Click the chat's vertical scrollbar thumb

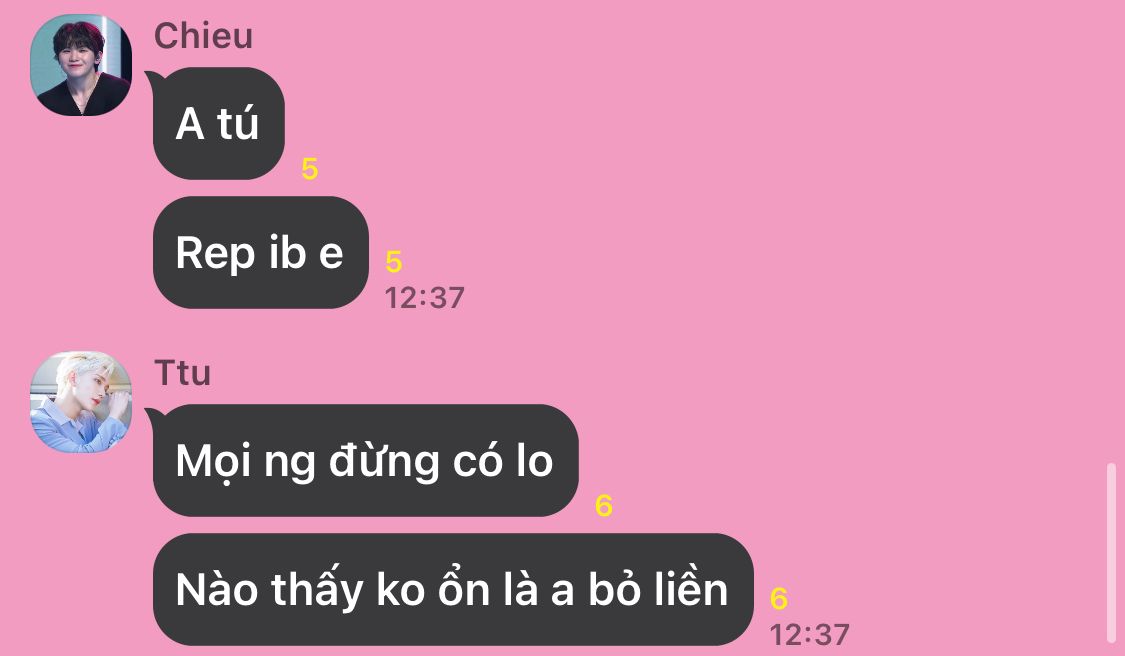tap(1111, 553)
